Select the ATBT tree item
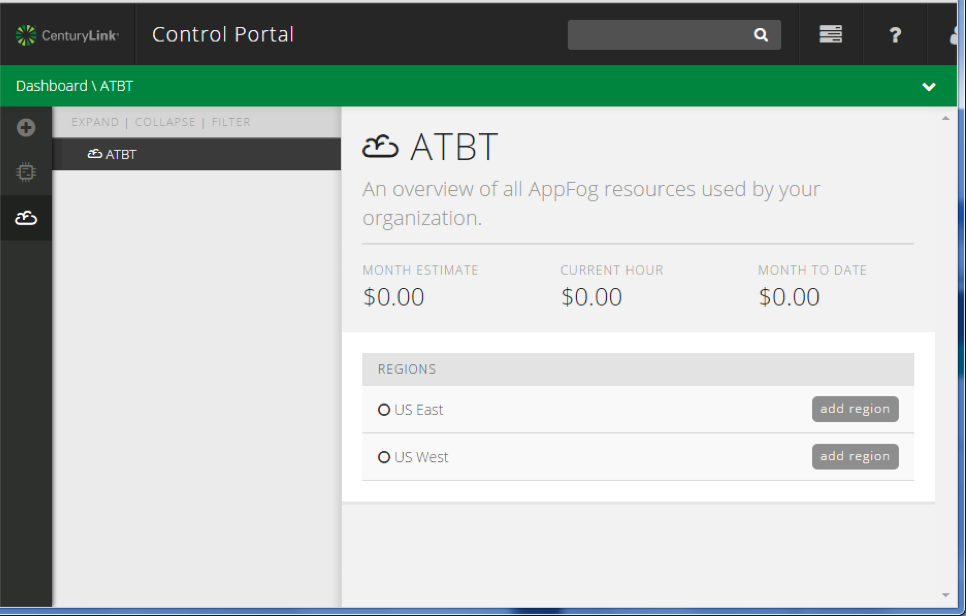This screenshot has width=966, height=616. [197, 154]
